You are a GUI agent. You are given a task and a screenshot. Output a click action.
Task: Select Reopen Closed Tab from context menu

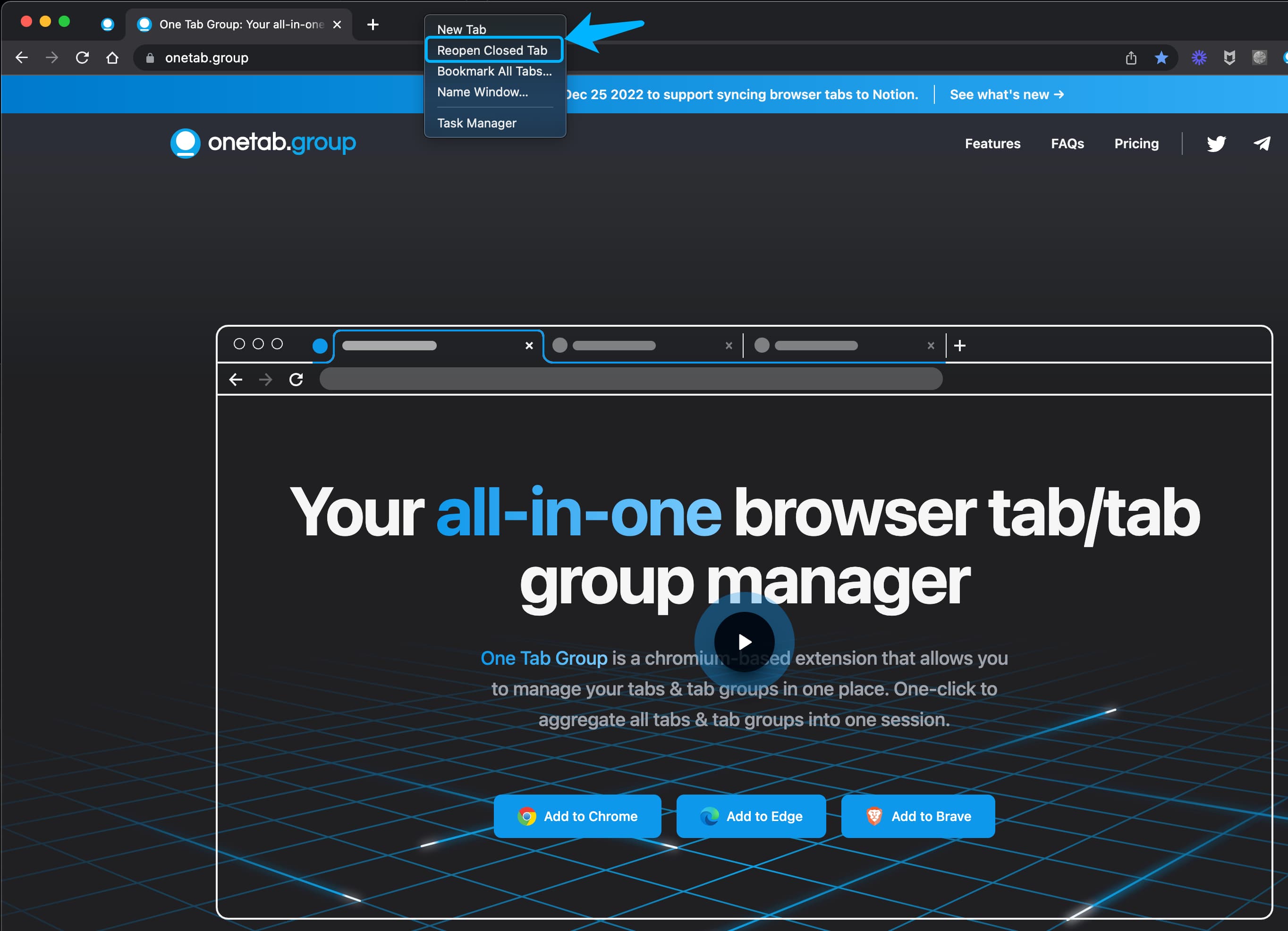[493, 49]
